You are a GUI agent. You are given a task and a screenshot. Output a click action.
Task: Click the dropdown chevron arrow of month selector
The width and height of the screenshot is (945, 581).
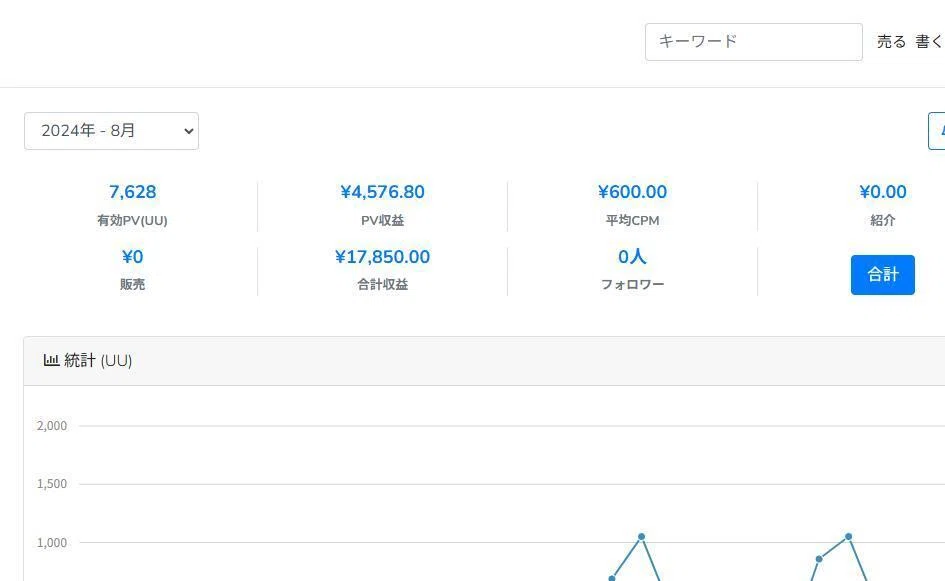pos(189,131)
